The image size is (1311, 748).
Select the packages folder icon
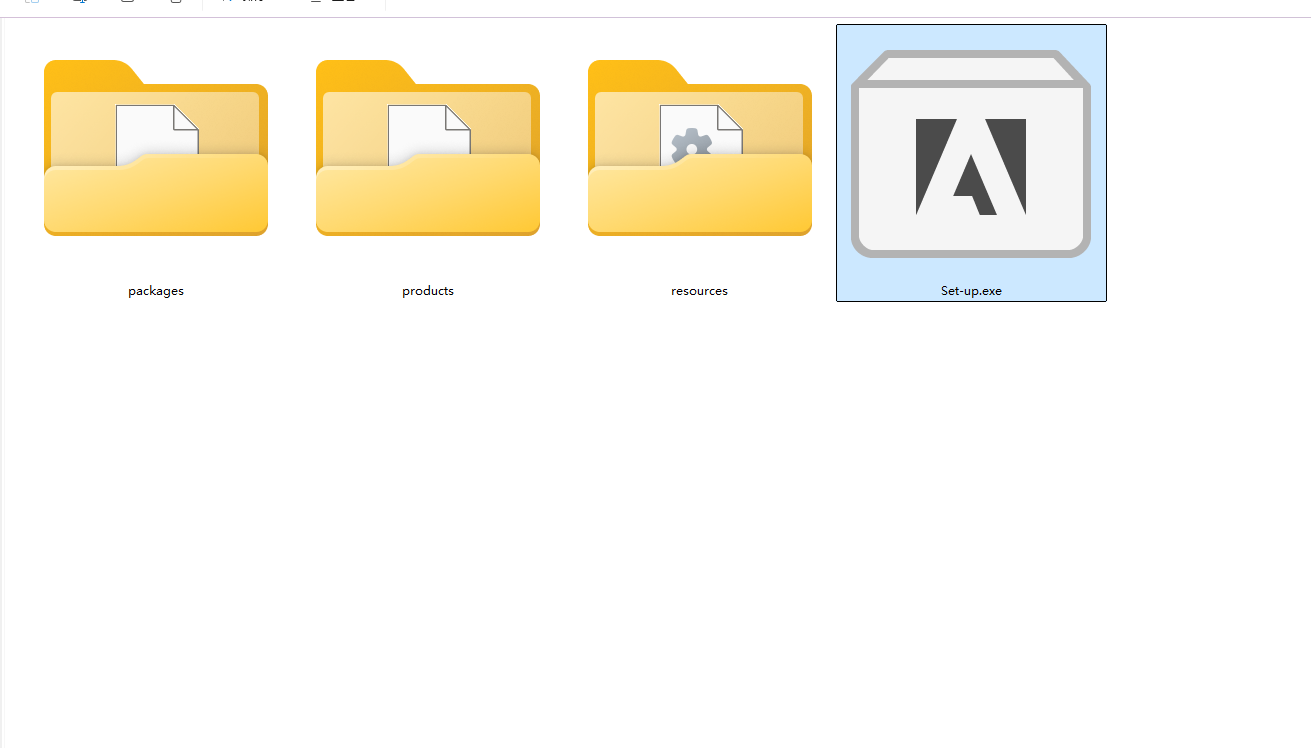(x=156, y=148)
